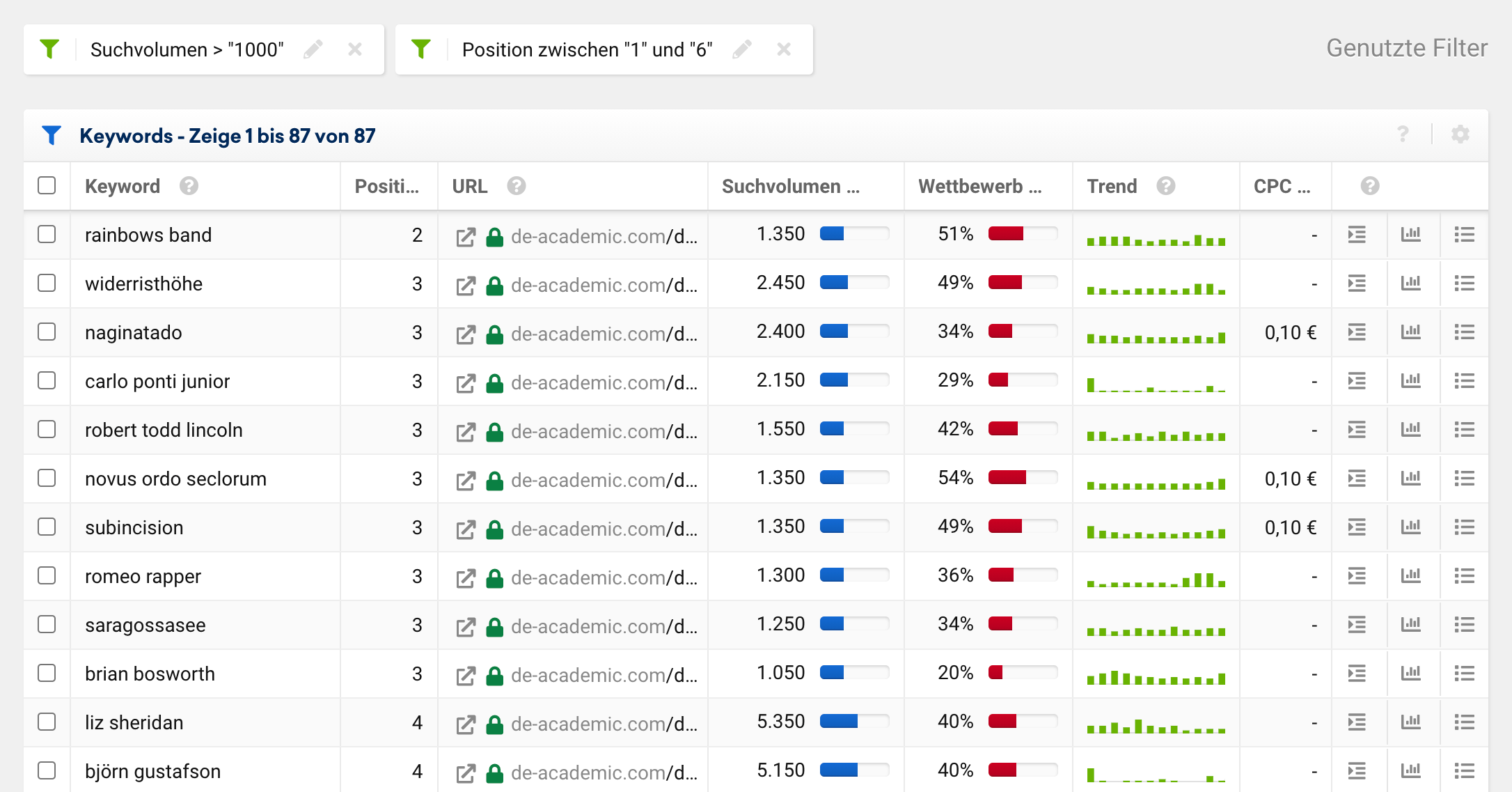Screen dimensions: 1512x792
Task: Click blue filter icon beside Keywords title
Action: pos(52,135)
